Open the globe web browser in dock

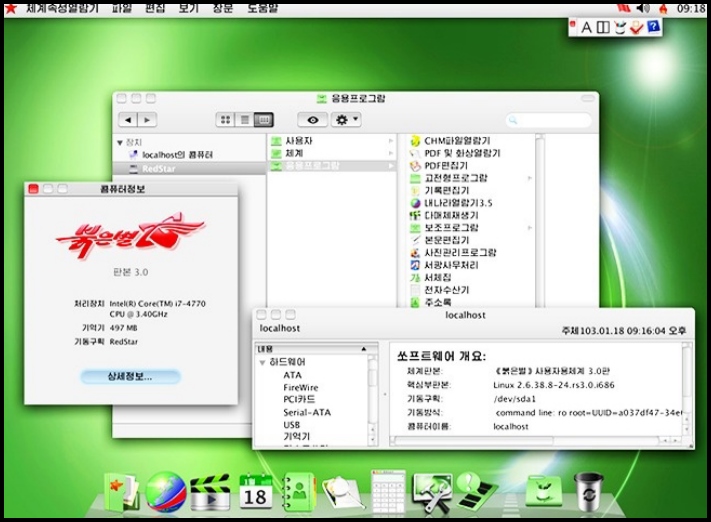[x=166, y=492]
